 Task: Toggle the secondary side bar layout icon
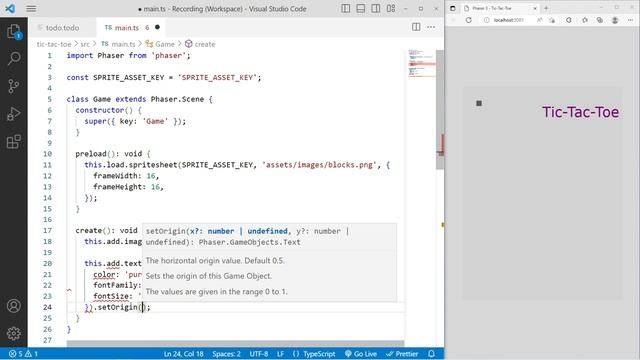pos(376,9)
